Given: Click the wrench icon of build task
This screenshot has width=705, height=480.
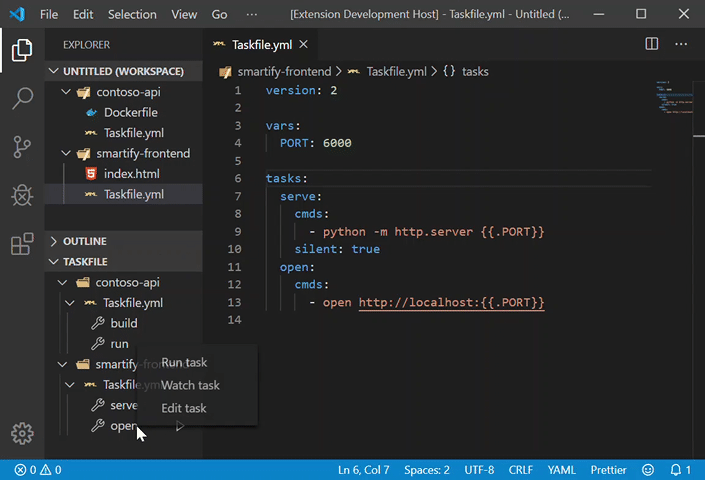Looking at the screenshot, I should click(98, 323).
